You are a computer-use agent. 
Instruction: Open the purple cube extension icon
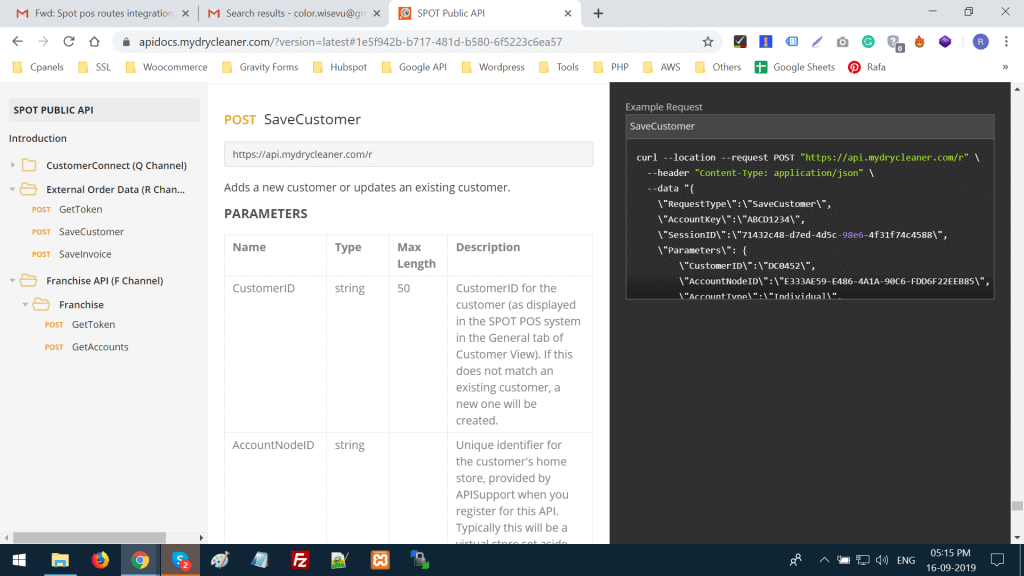tap(945, 42)
